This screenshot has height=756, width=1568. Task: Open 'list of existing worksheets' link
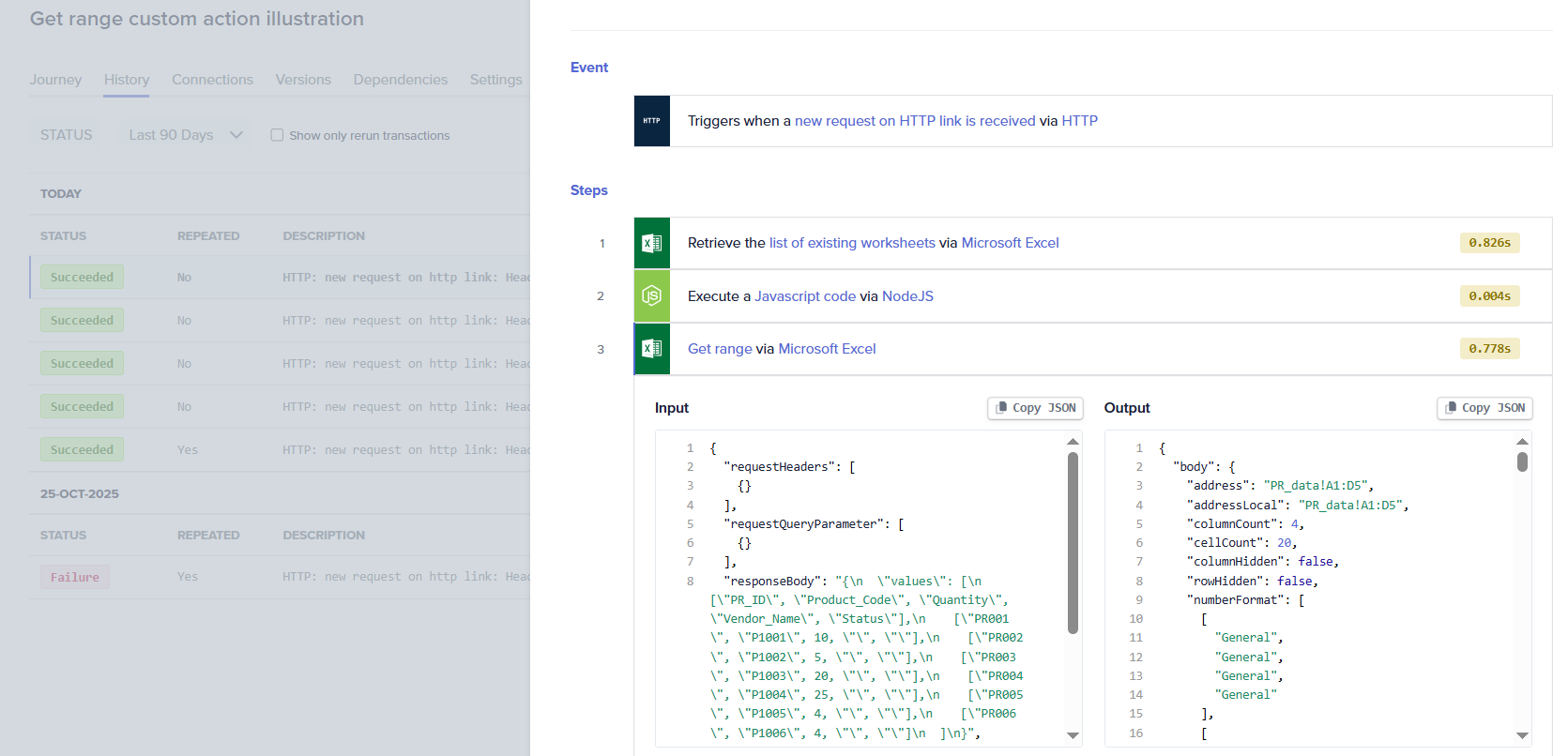click(852, 243)
